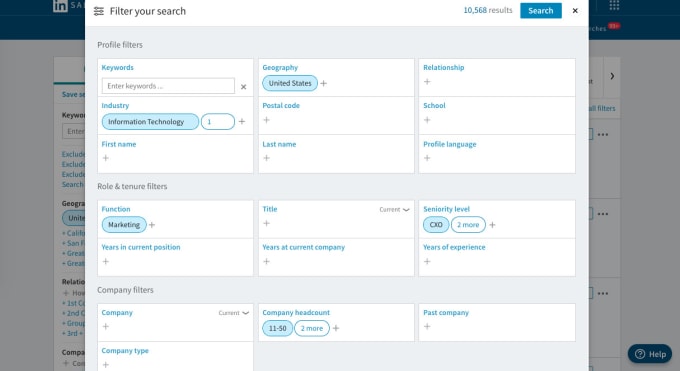Add a Relationship filter with plus icon

tap(427, 82)
